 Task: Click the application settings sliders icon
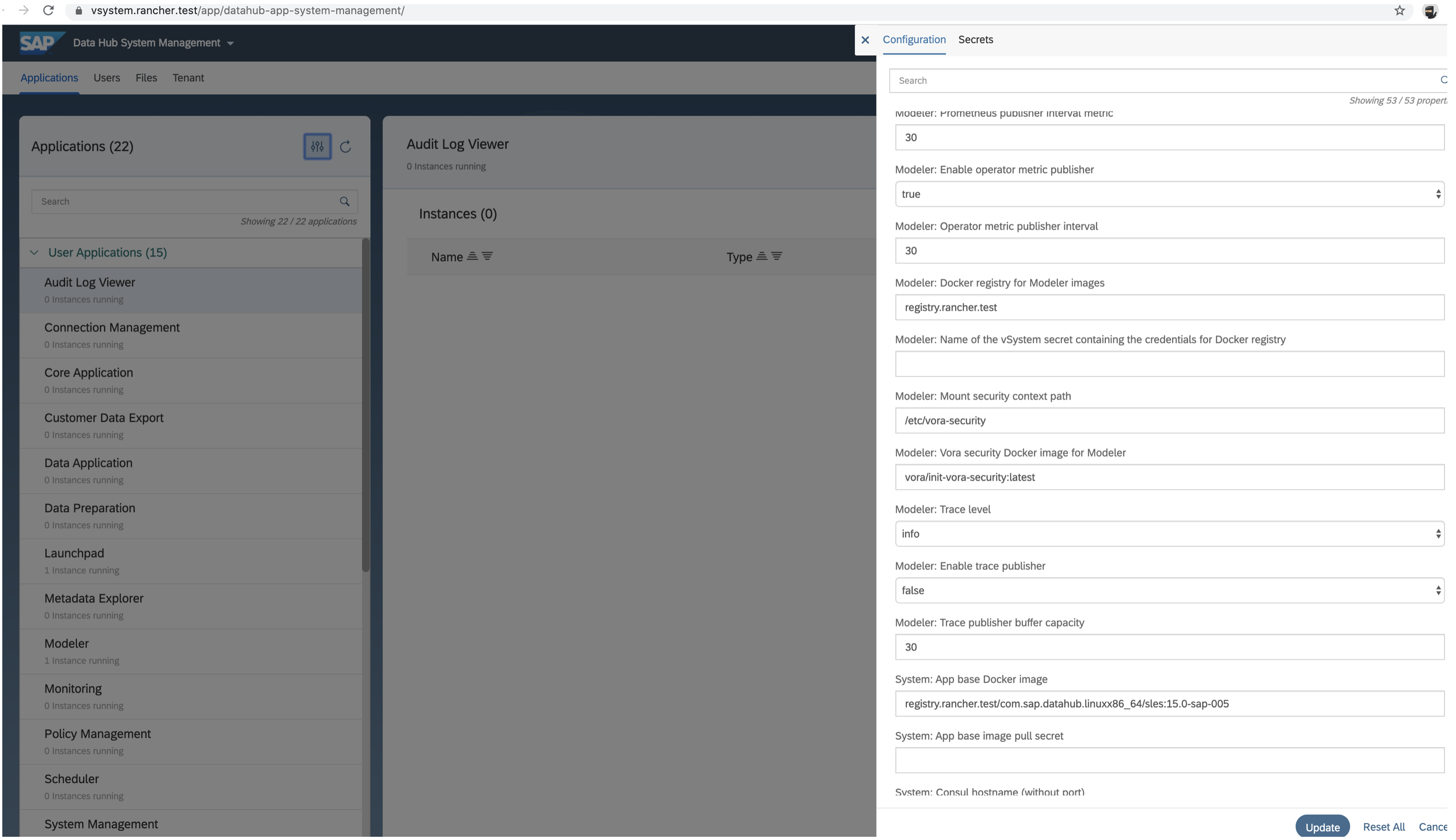pos(317,147)
